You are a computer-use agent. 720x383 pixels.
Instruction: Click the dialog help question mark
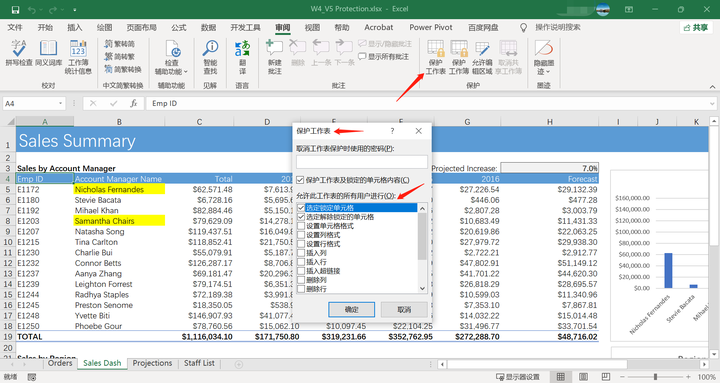point(392,131)
